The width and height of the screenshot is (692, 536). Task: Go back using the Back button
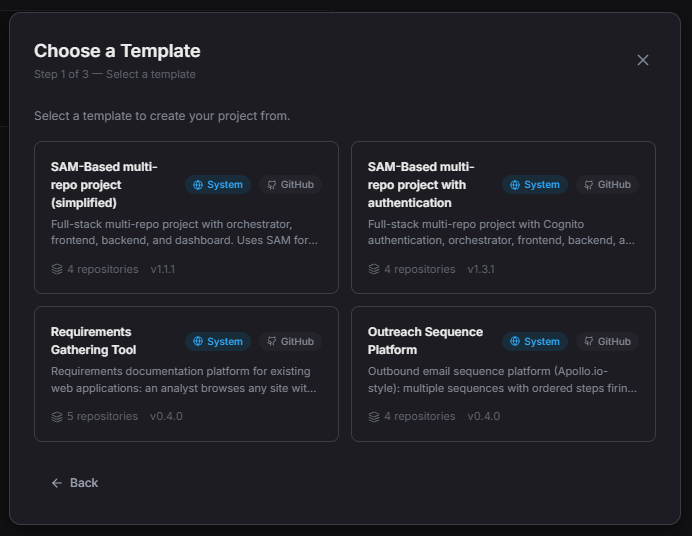point(75,483)
